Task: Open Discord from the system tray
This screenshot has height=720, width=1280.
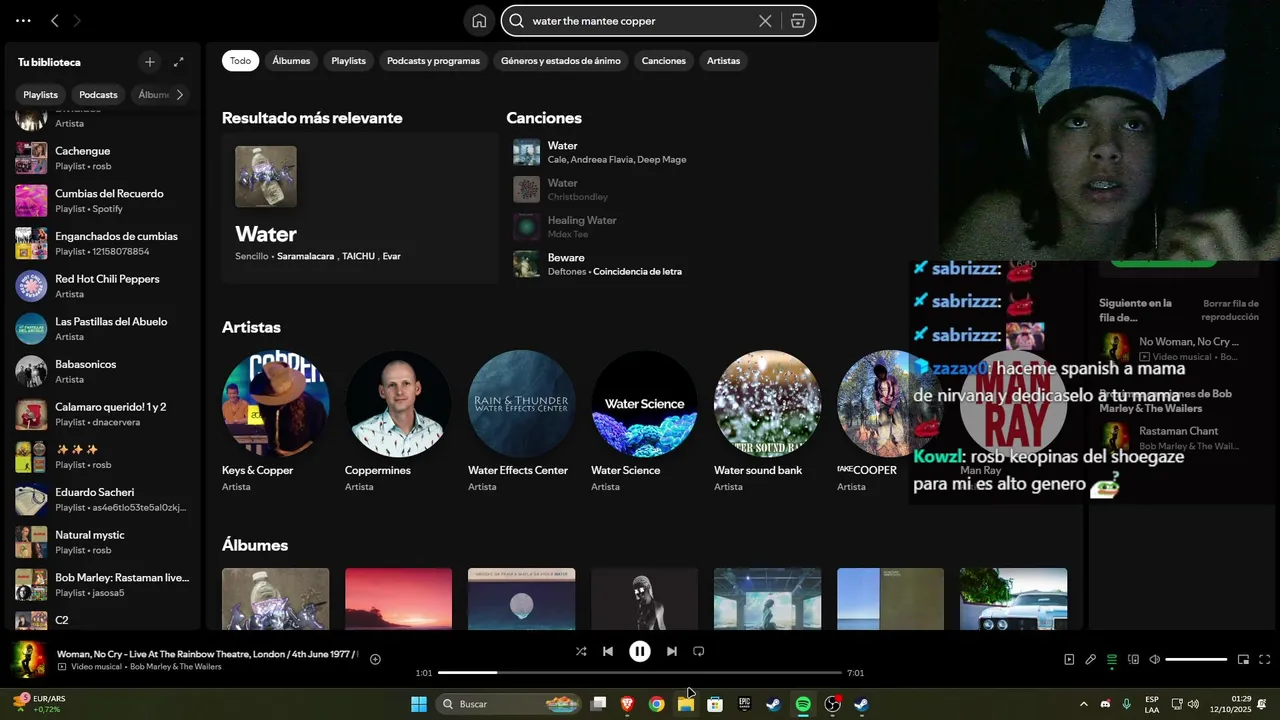Action: point(1105,704)
